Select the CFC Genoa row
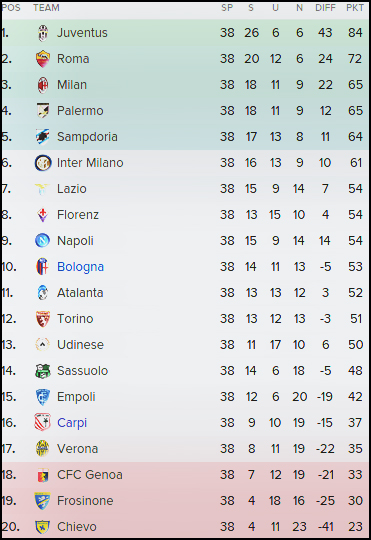 (x=185, y=475)
